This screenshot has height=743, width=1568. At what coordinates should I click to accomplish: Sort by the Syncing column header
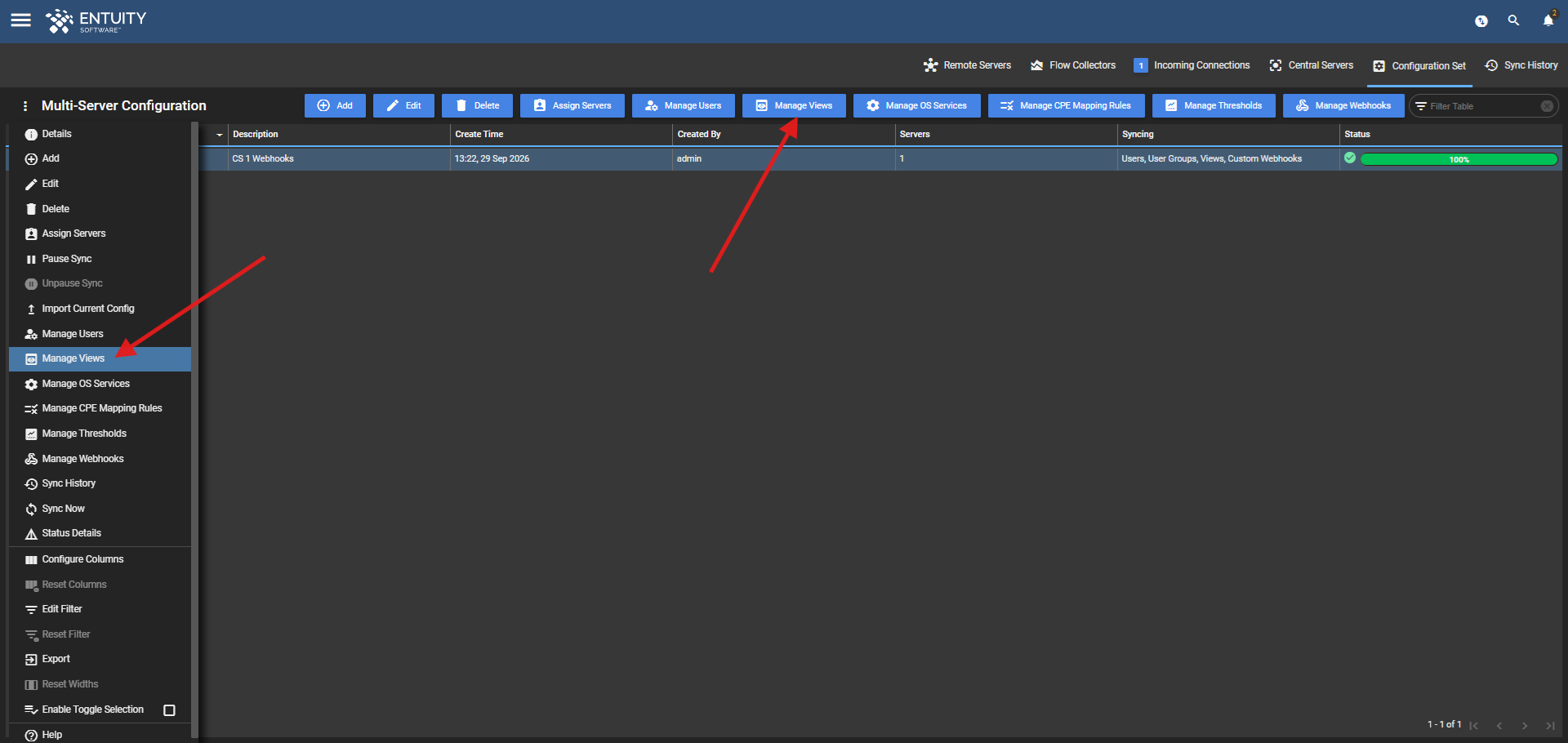point(1227,134)
